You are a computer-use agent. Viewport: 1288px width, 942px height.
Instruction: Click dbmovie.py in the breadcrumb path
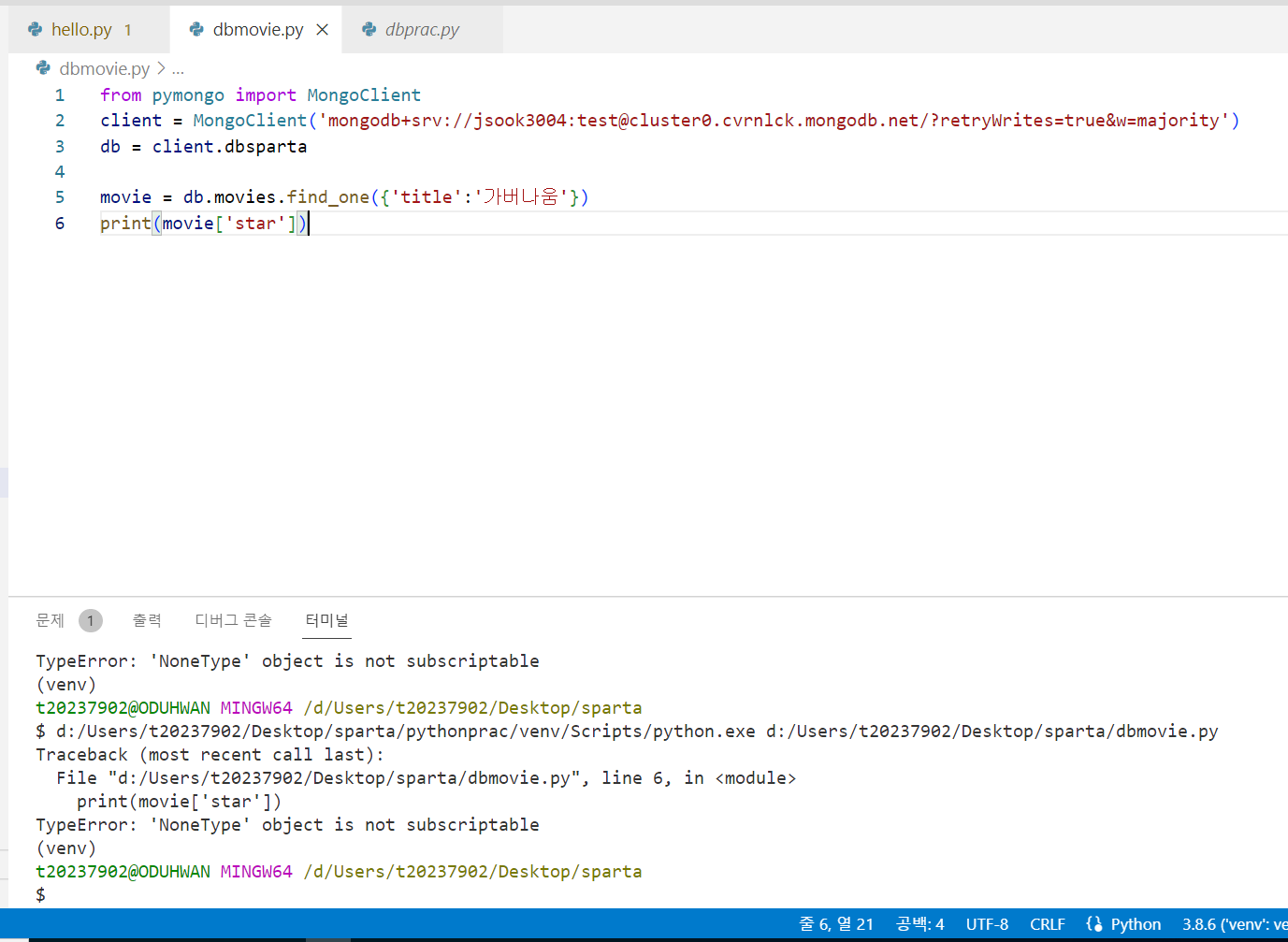[x=104, y=68]
